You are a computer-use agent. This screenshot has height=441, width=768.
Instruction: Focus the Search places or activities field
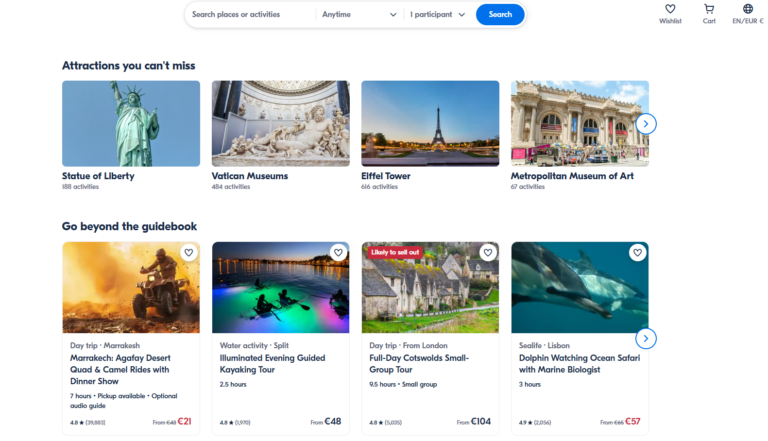click(x=250, y=15)
